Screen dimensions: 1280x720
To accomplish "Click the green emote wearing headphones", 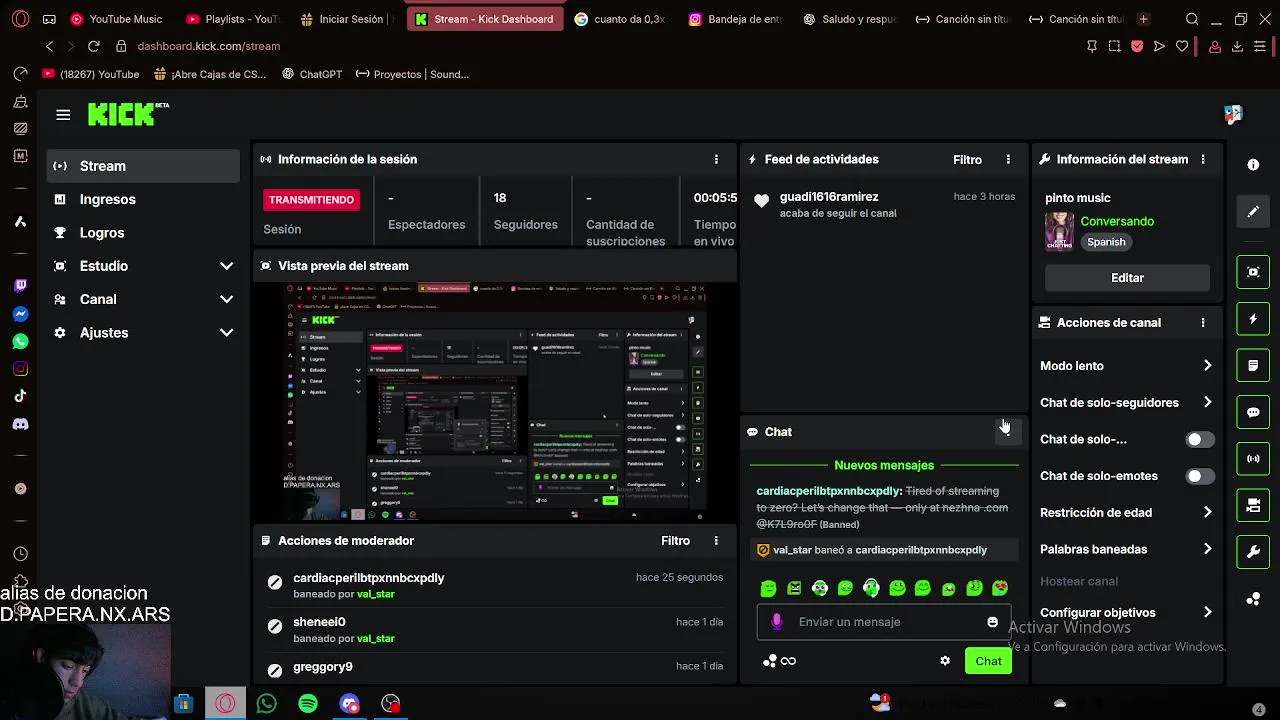I will click(871, 589).
